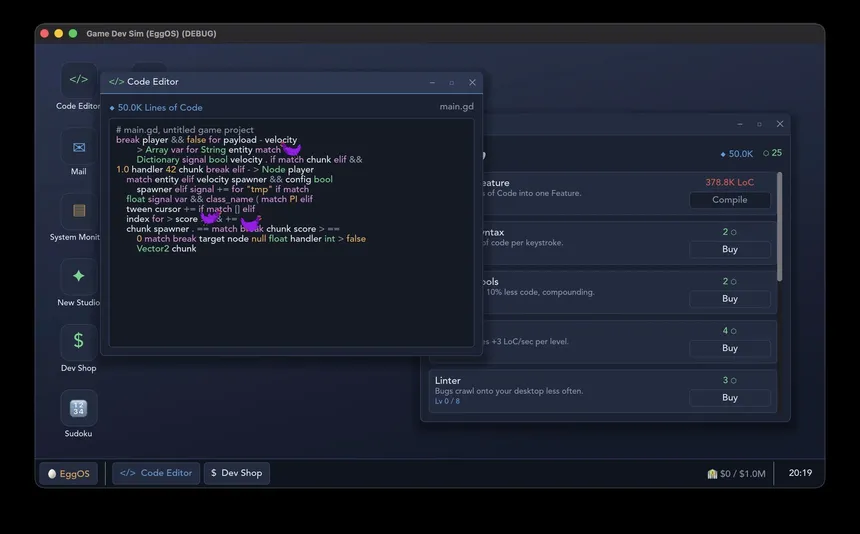Click the 50.0K counter in Dev Shop
Viewport: 860px width, 534px height.
click(x=737, y=154)
